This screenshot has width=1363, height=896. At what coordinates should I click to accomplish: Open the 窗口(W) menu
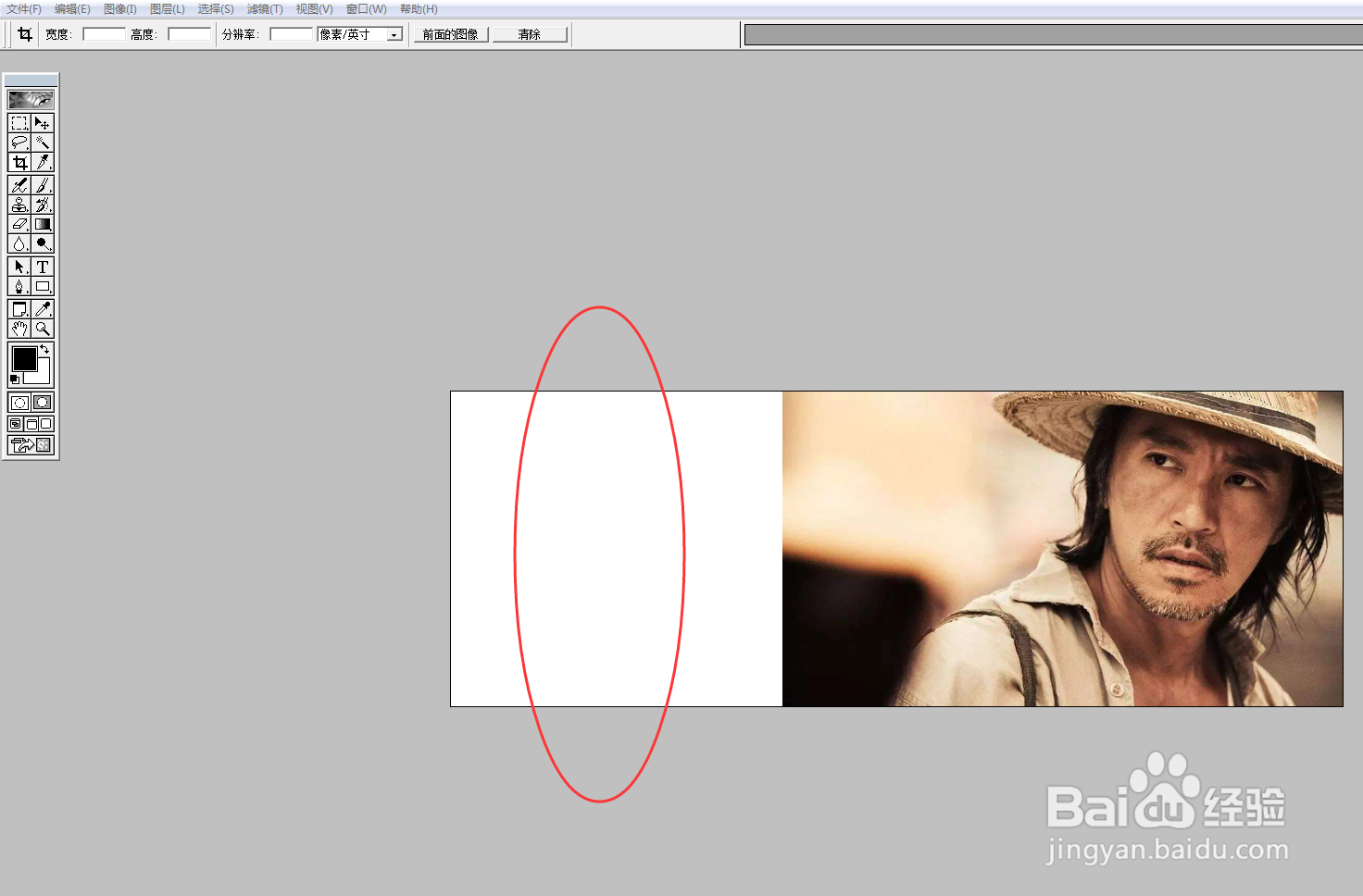tap(367, 9)
